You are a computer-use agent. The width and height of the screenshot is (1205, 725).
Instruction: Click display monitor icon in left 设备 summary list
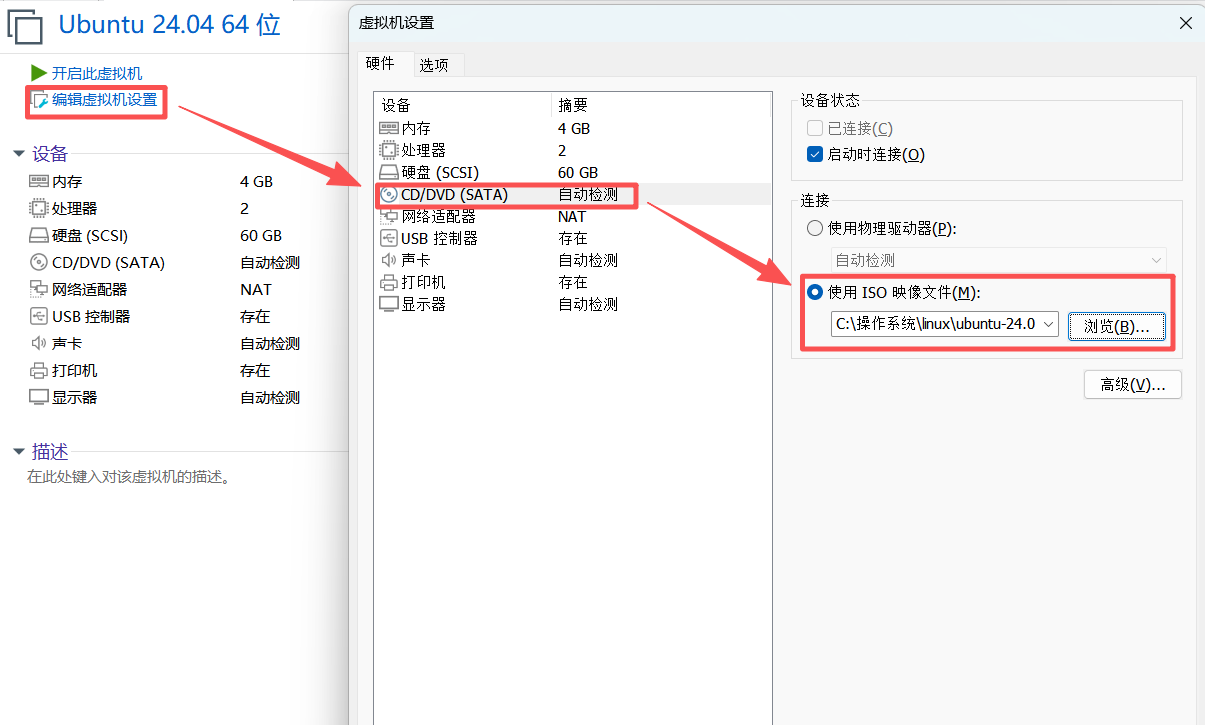[39, 398]
